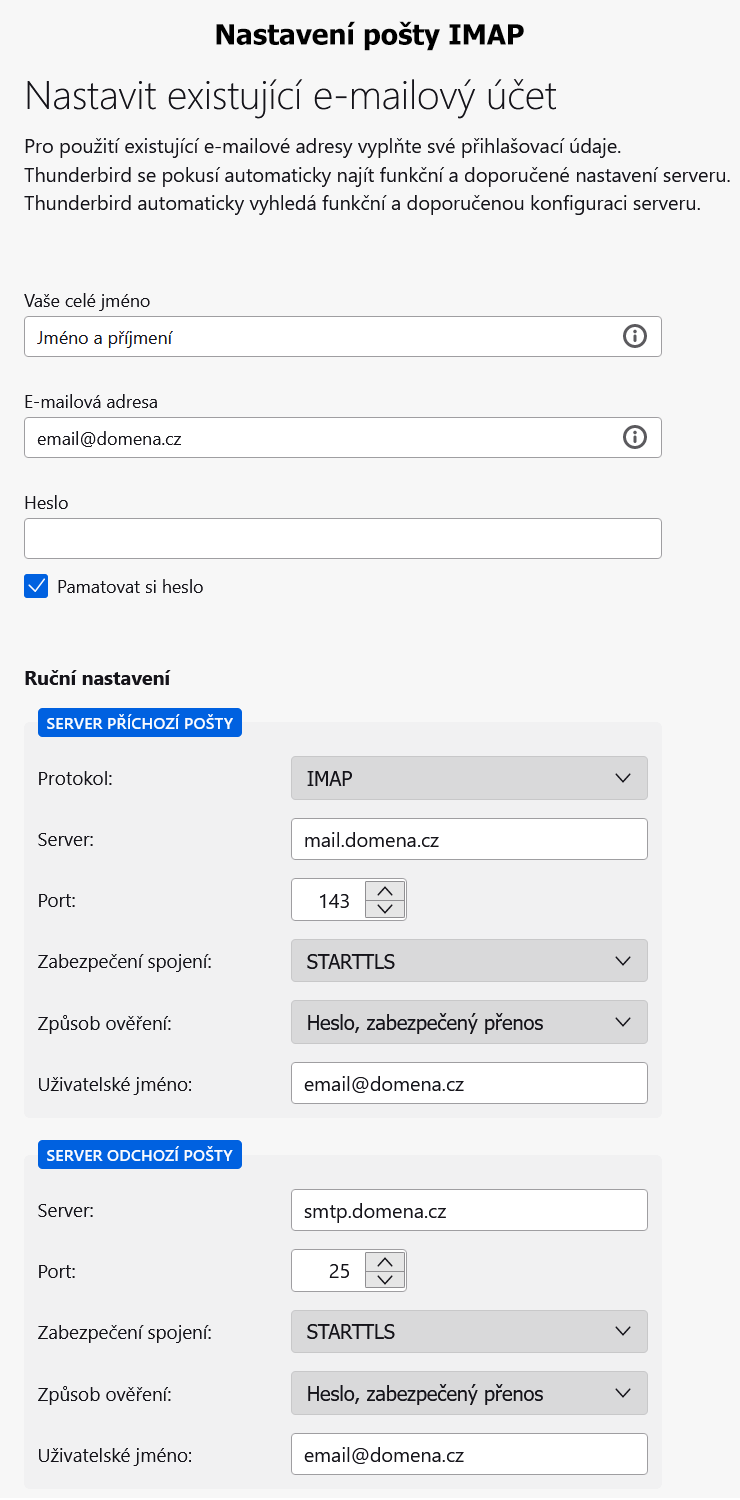The width and height of the screenshot is (740, 1500).
Task: Click the Server příchozí pošty label
Action: pos(140,723)
